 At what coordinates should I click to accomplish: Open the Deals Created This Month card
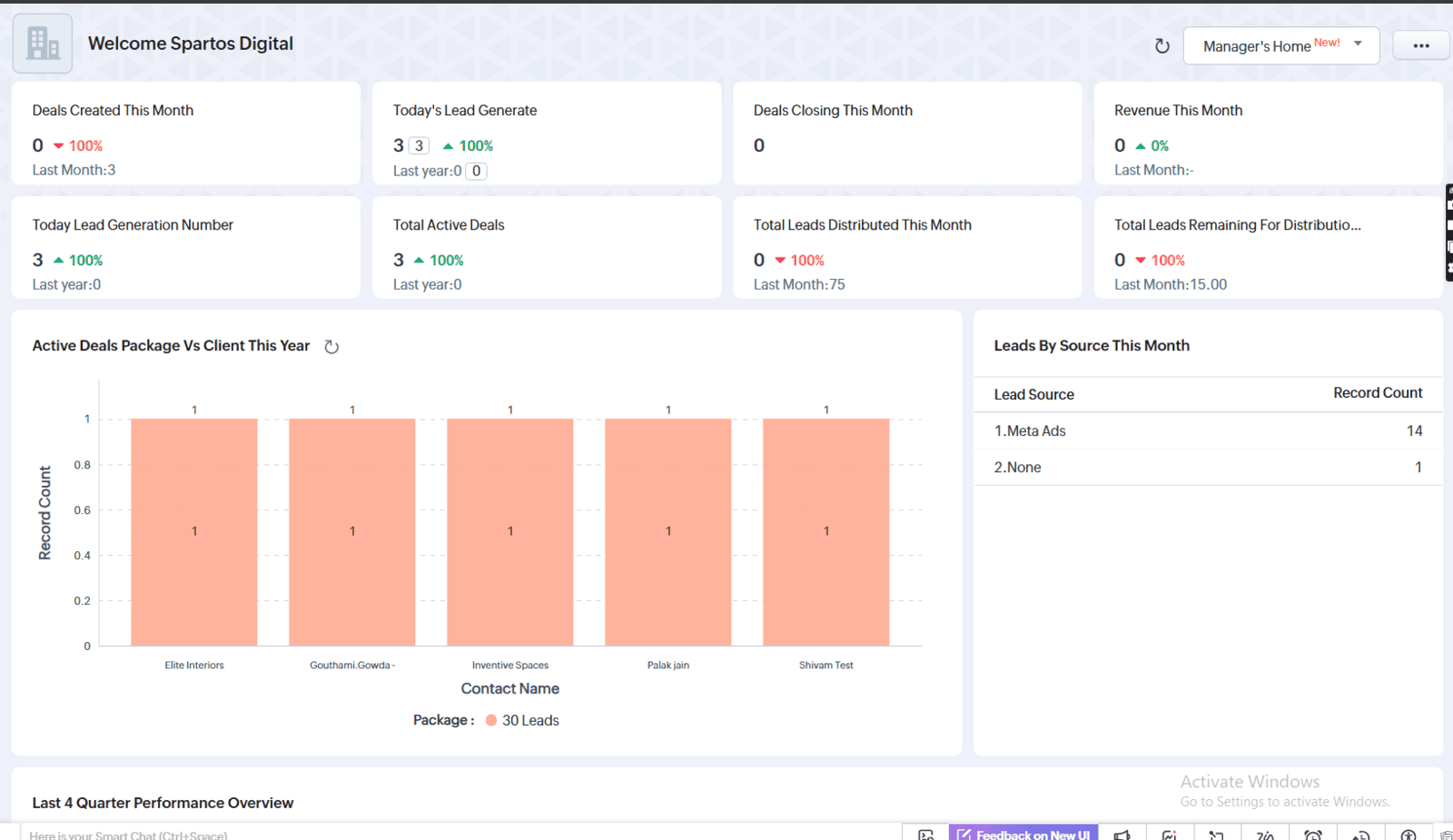(185, 134)
